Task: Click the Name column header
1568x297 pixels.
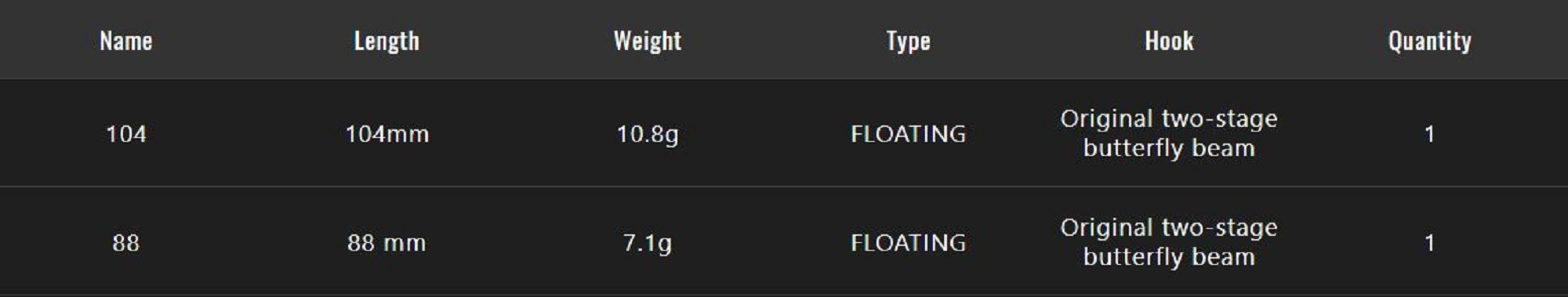Action: pos(125,41)
